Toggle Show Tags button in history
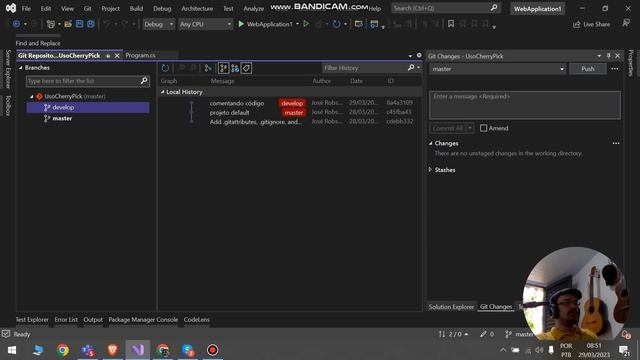 (x=246, y=68)
